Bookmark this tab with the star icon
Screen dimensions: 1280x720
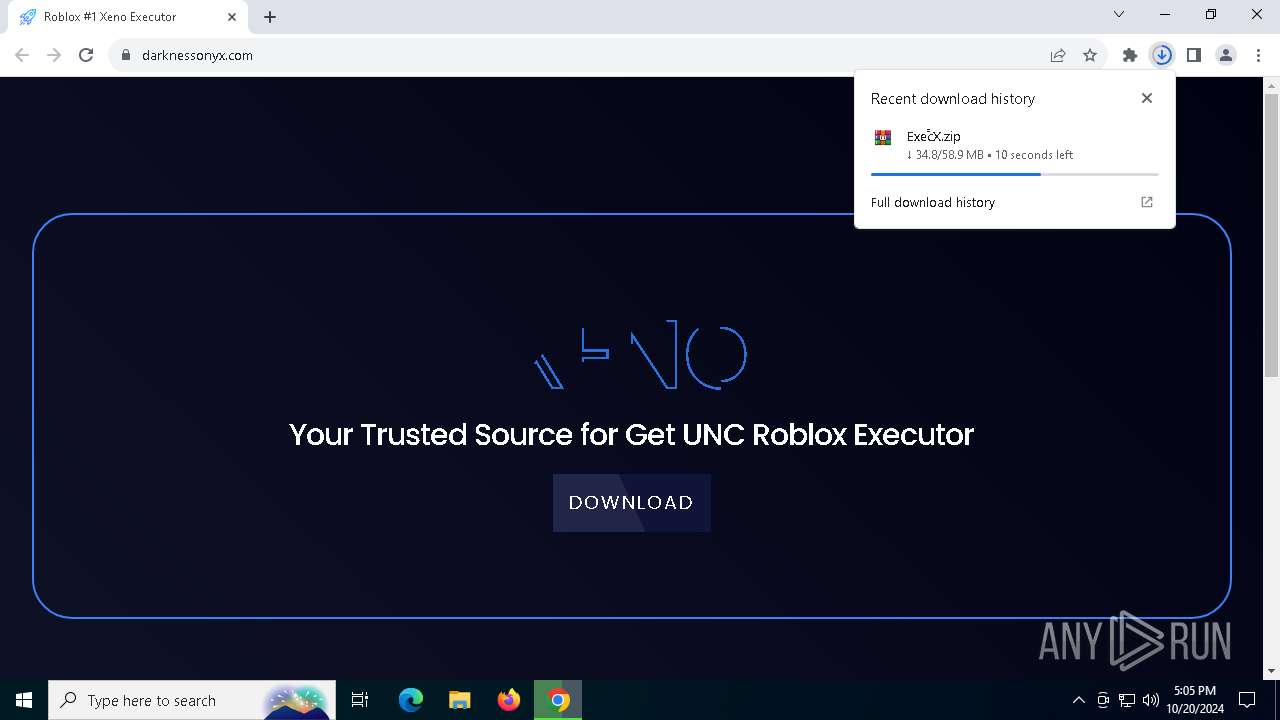tap(1090, 55)
